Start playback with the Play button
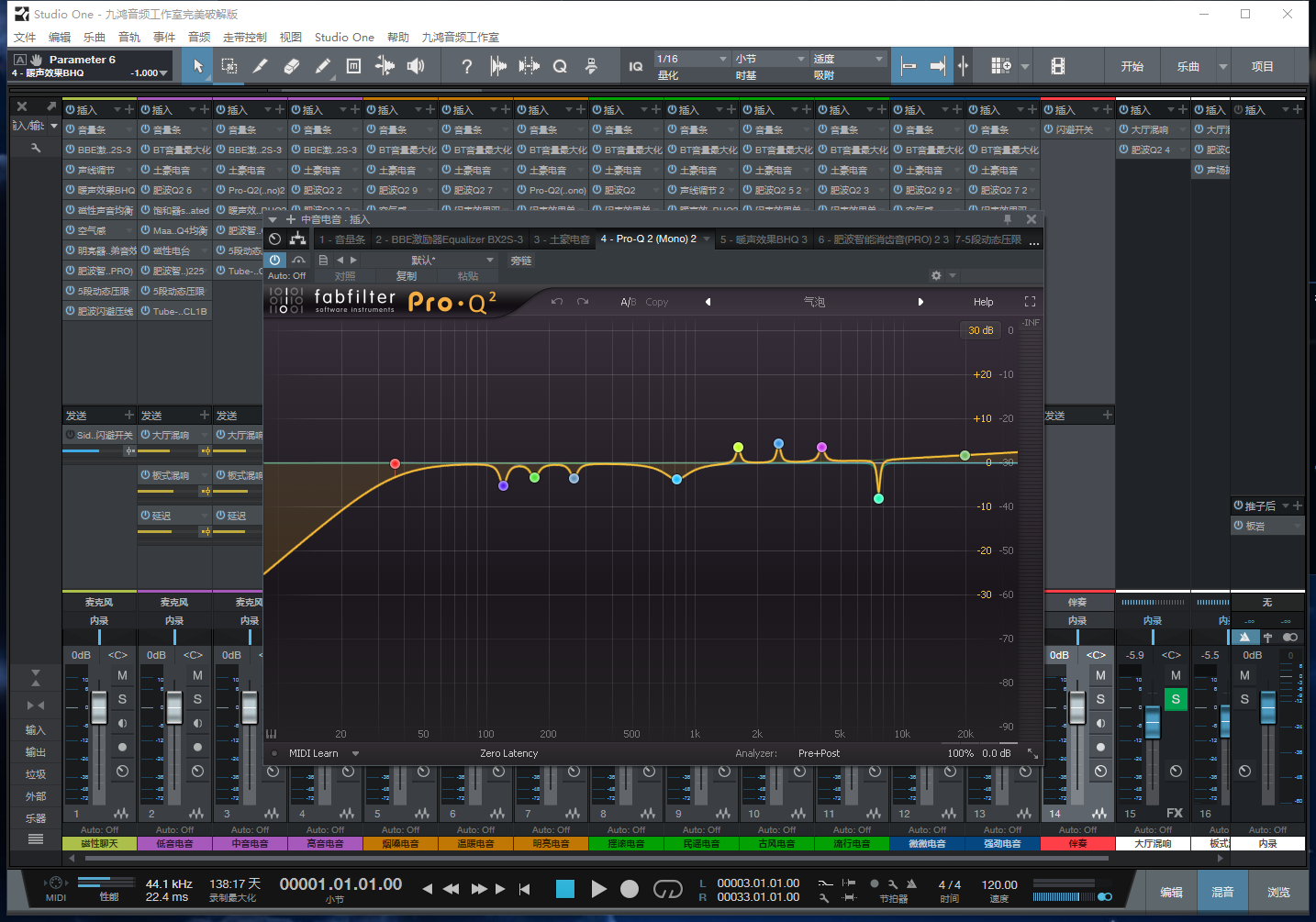 click(x=598, y=888)
